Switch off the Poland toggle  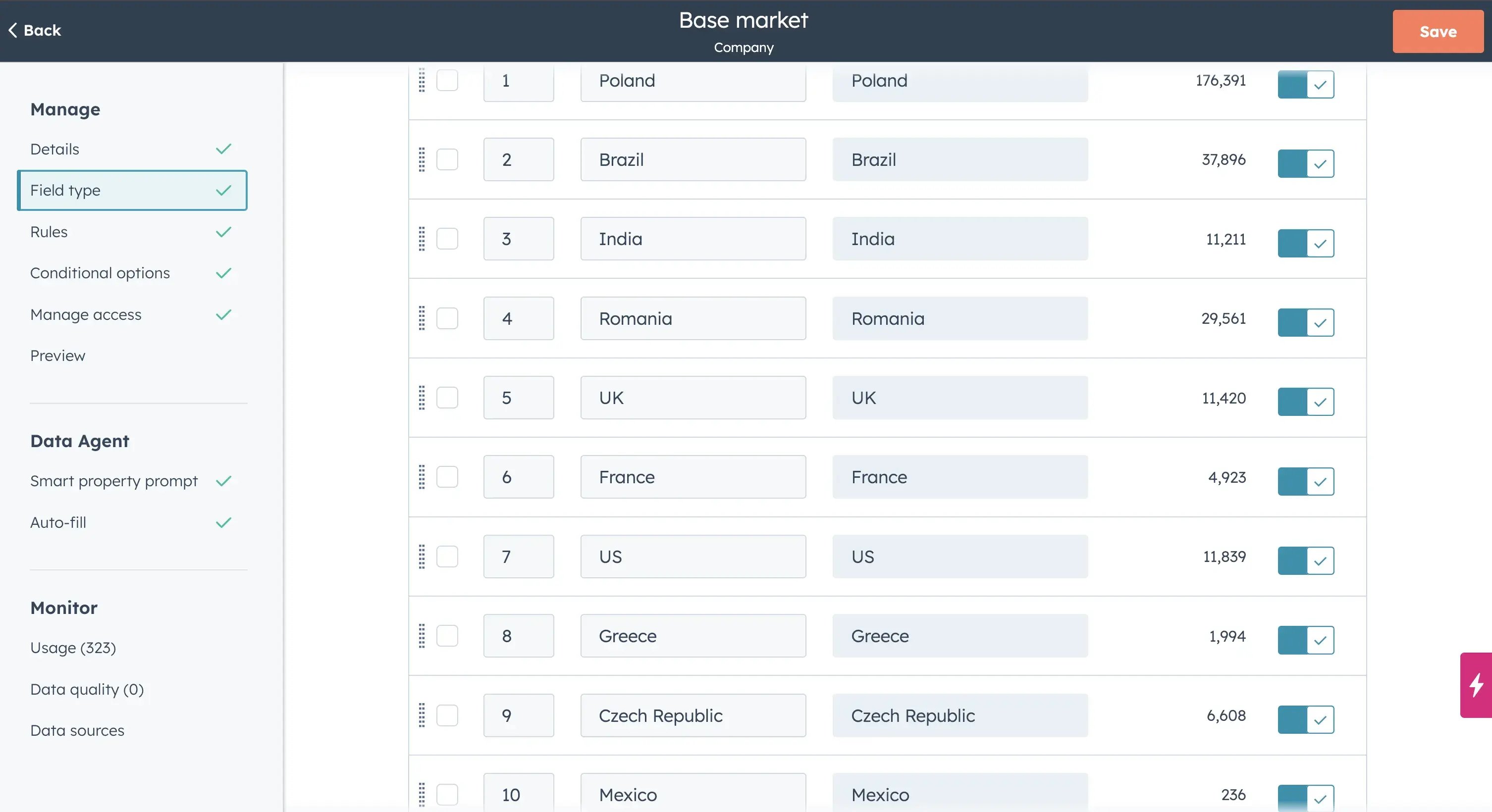1306,85
